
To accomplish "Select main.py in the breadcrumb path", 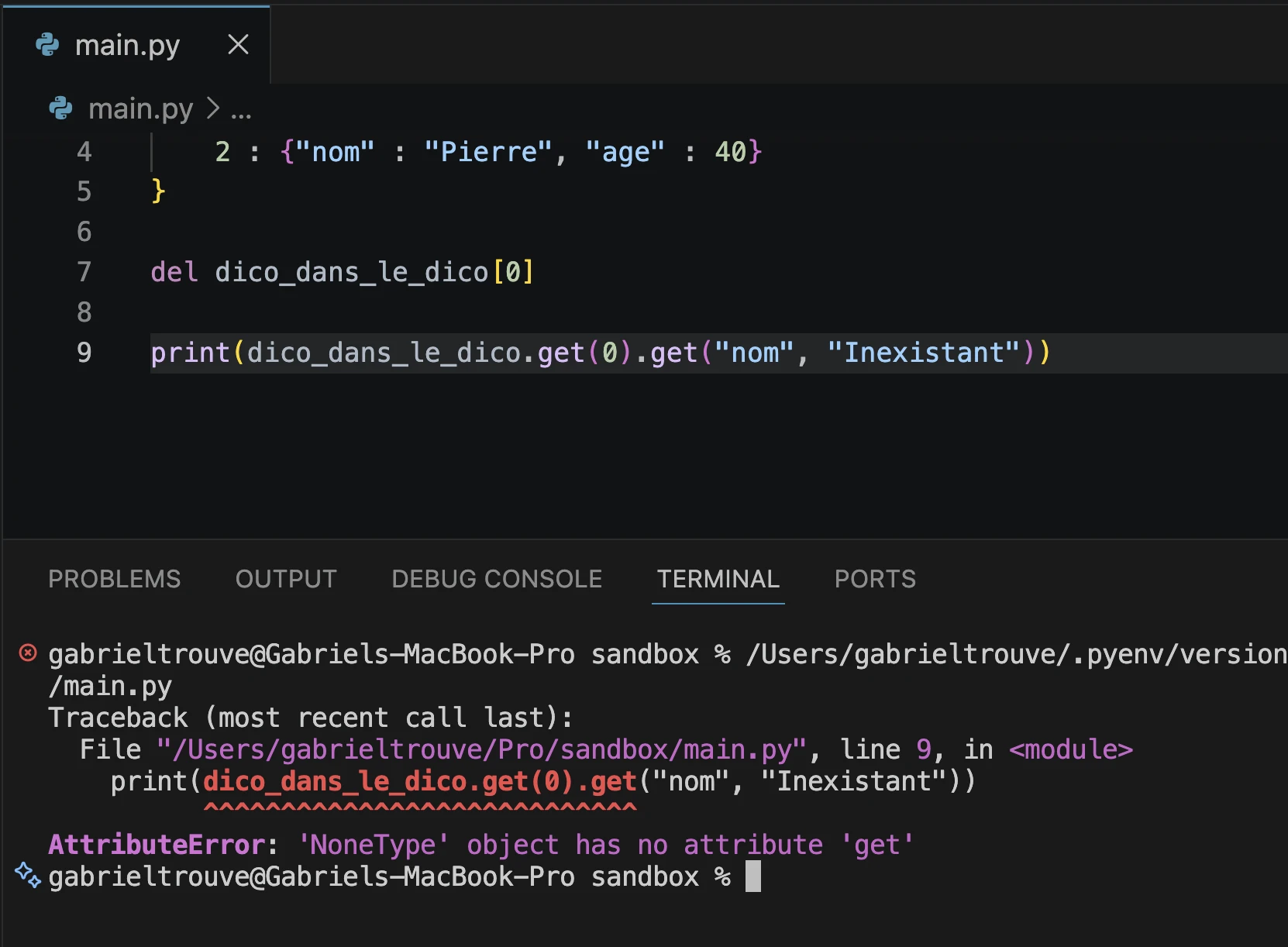I will (x=140, y=108).
